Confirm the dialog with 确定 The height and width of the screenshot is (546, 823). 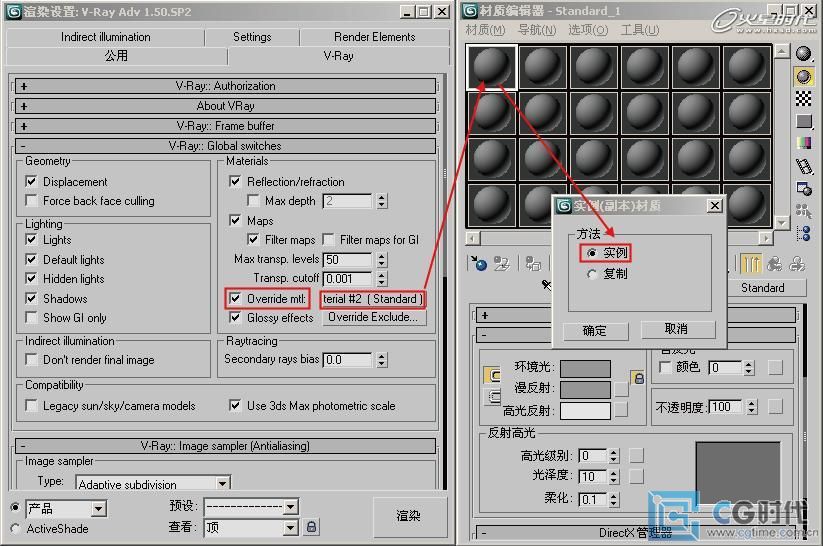pyautogui.click(x=595, y=331)
